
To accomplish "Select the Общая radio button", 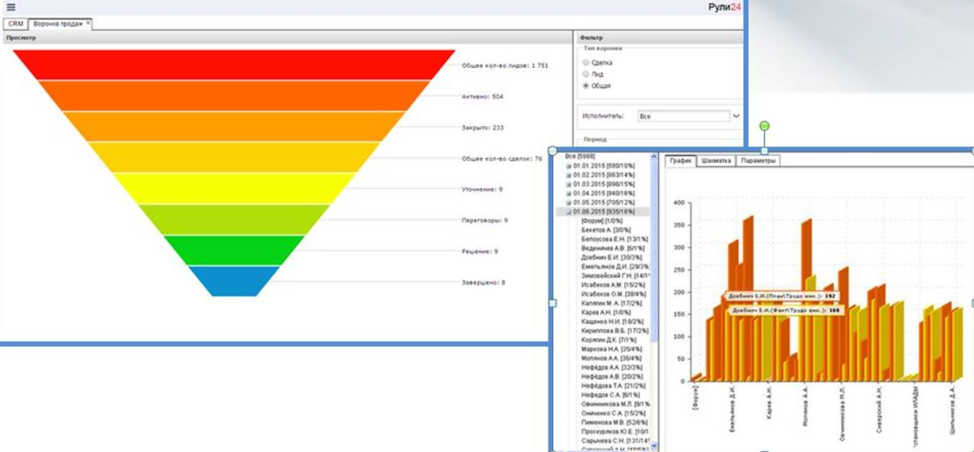I will pyautogui.click(x=586, y=86).
